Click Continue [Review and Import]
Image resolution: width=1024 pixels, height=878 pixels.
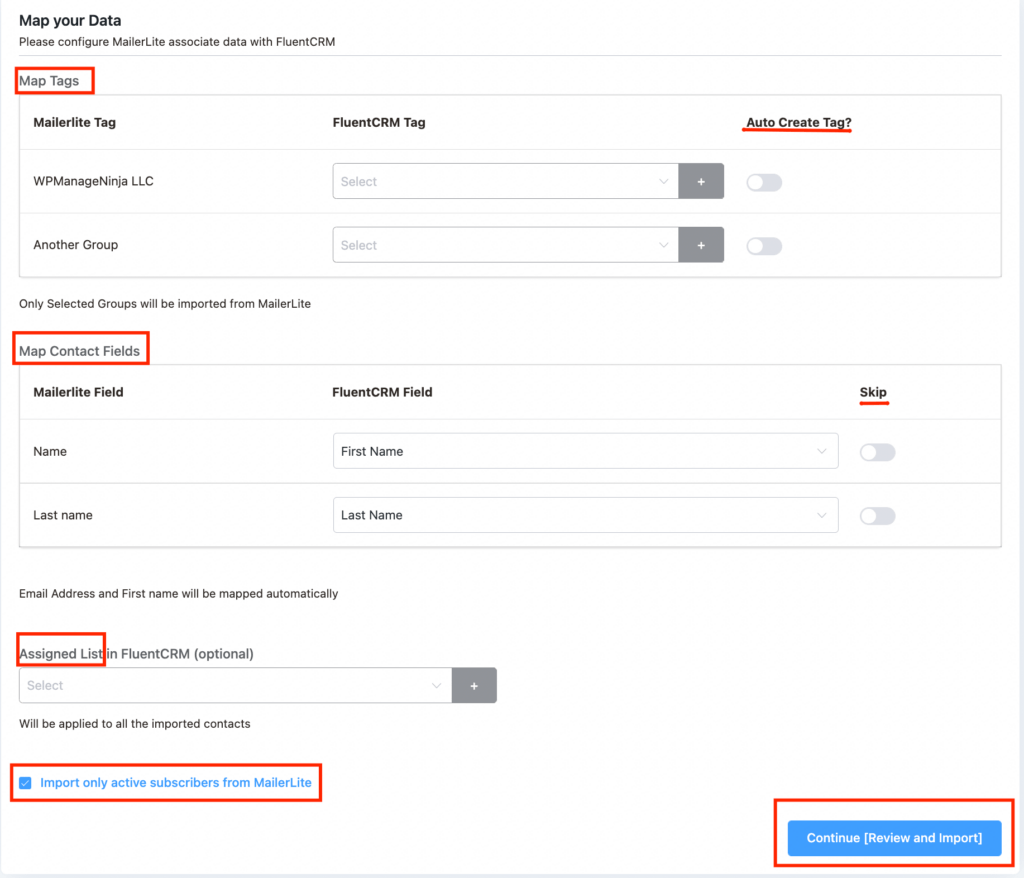click(893, 837)
